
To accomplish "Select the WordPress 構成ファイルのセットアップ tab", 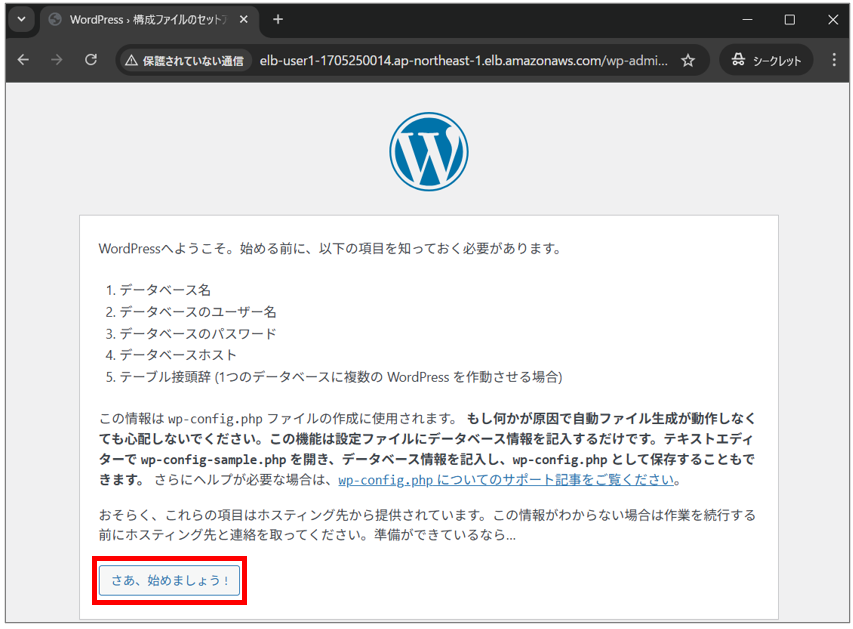I will point(149,20).
